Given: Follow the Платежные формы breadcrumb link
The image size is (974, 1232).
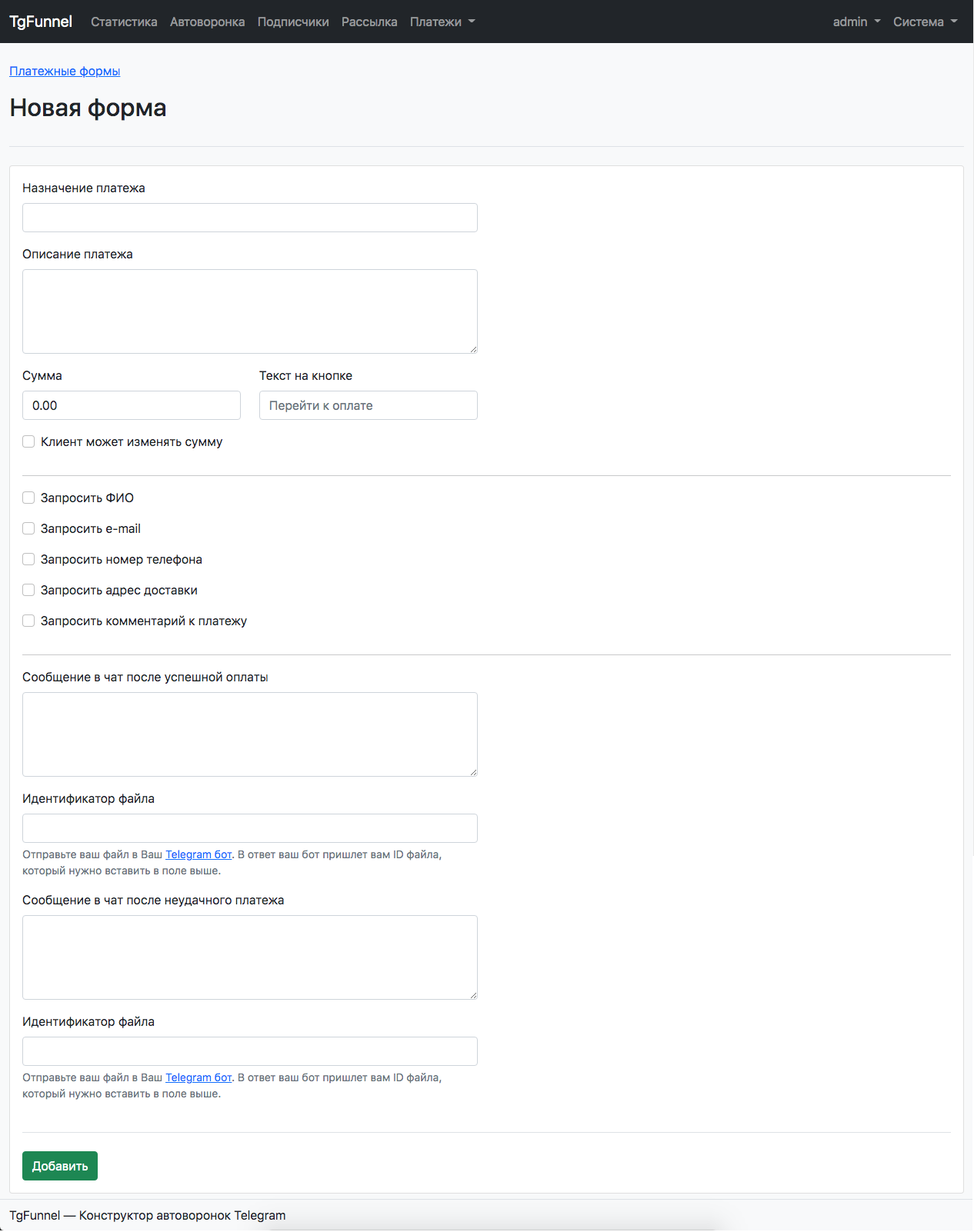Looking at the screenshot, I should pyautogui.click(x=65, y=71).
